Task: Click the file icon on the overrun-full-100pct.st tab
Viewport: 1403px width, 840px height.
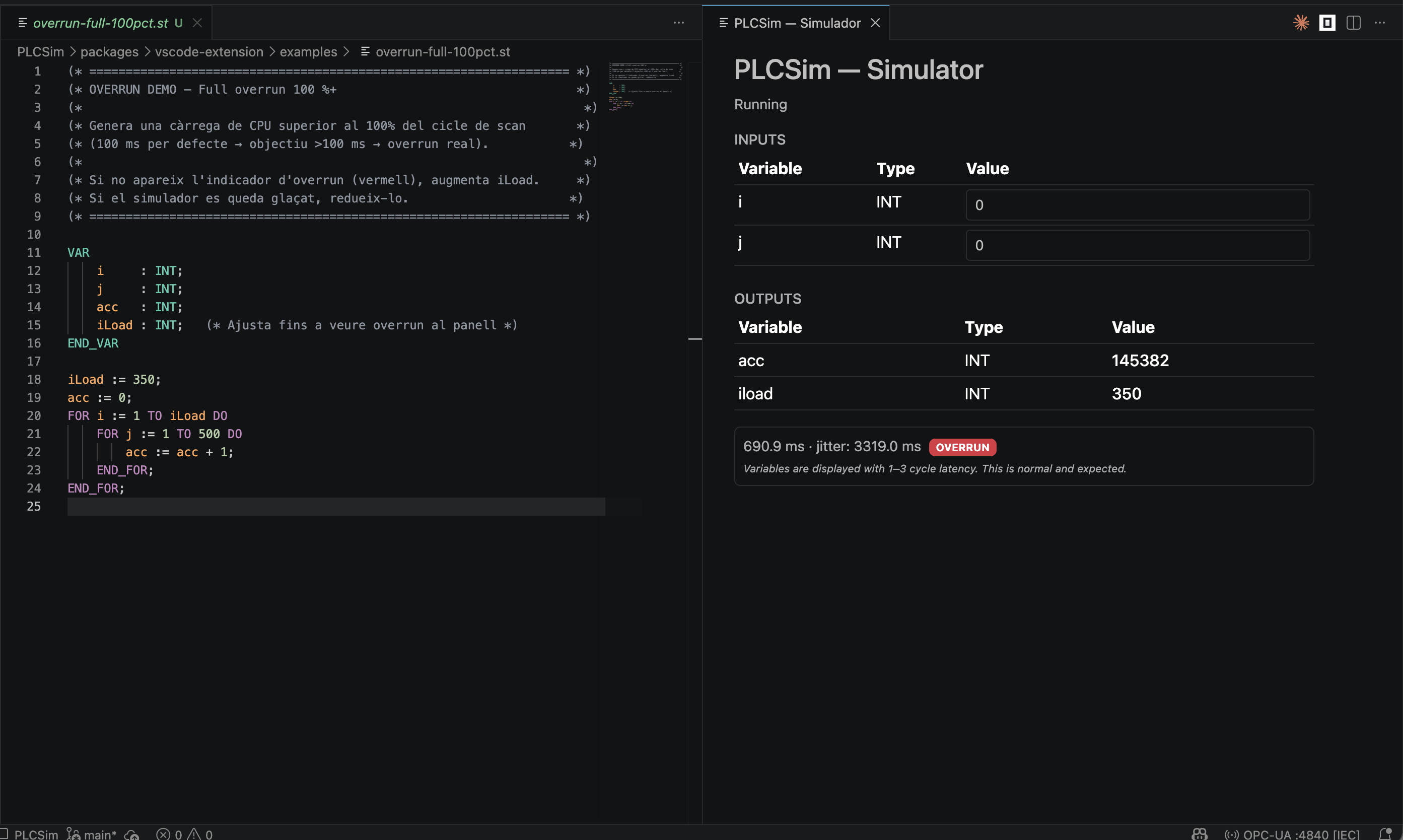Action: pos(23,23)
